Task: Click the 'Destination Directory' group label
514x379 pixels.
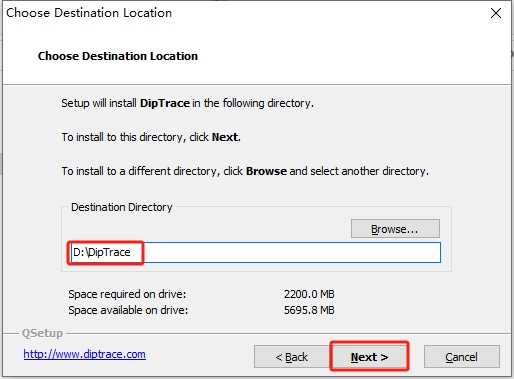Action: click(x=122, y=207)
